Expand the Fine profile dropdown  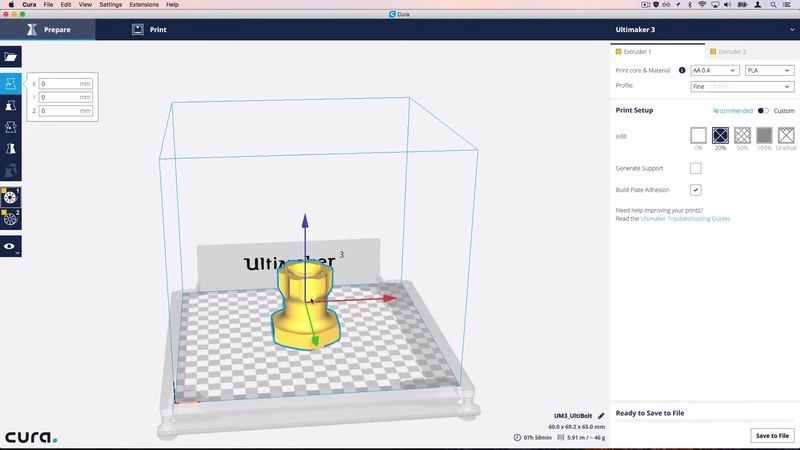point(741,86)
